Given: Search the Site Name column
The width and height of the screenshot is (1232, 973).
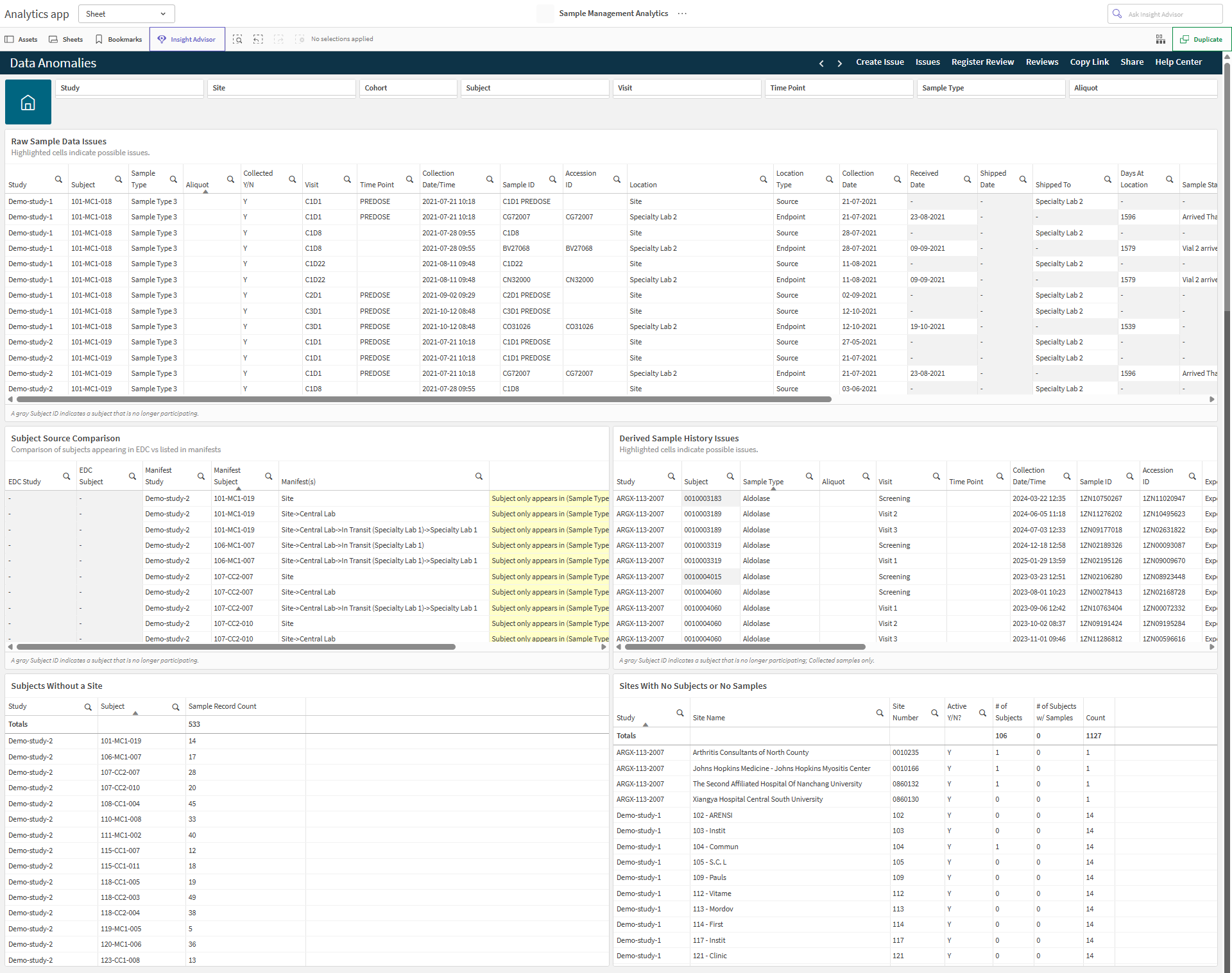Looking at the screenshot, I should pos(880,713).
